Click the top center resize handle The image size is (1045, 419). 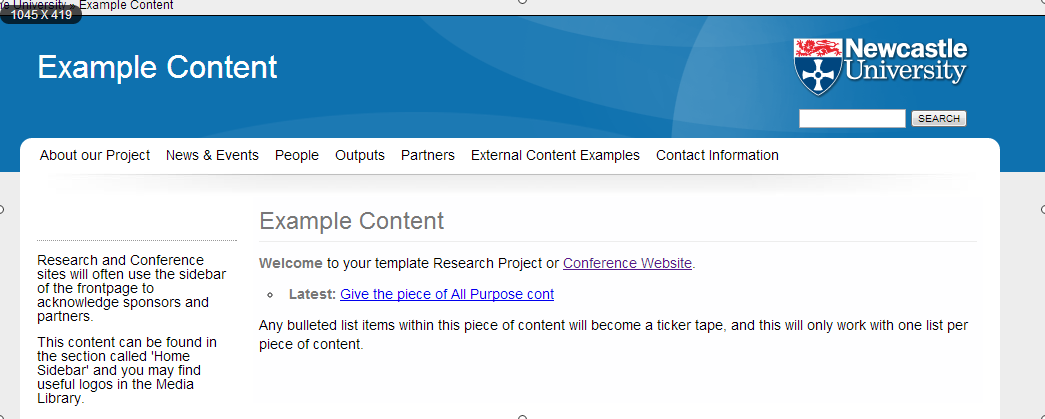(522, 2)
